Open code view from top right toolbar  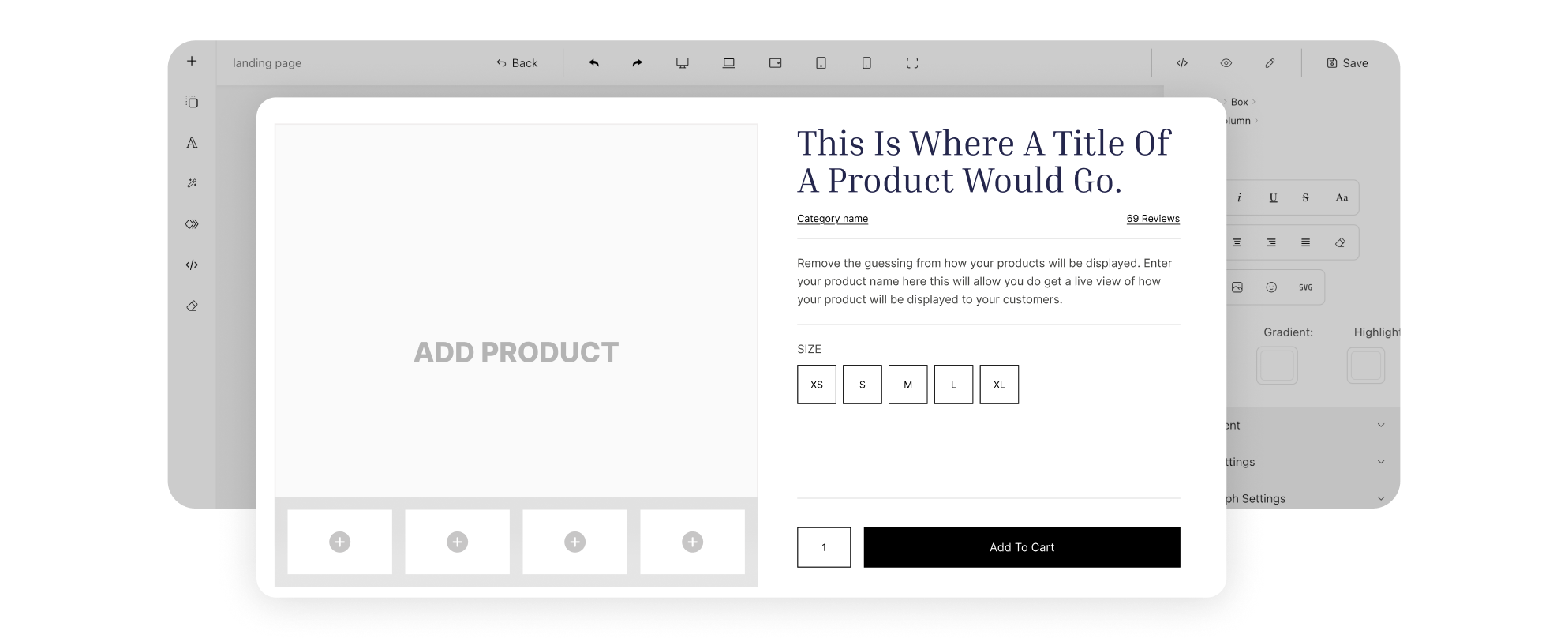pos(1182,63)
